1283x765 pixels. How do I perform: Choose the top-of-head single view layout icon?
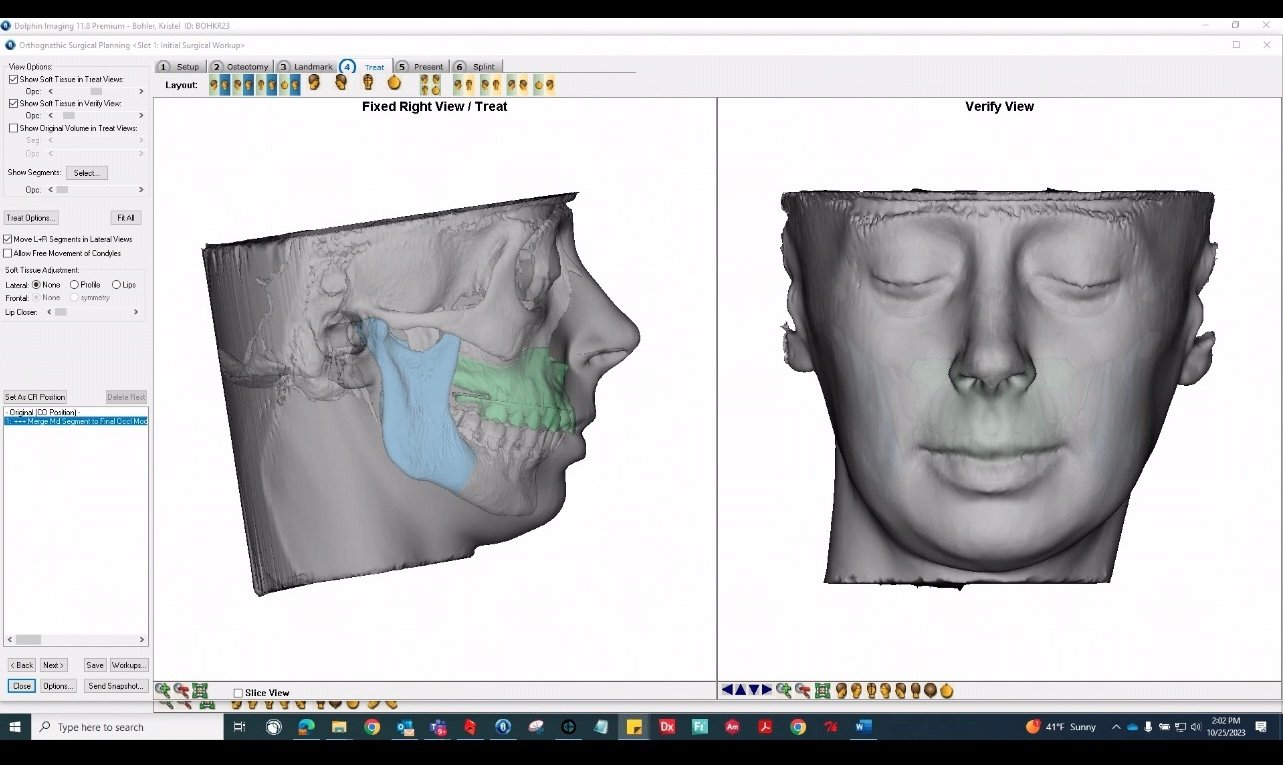[x=394, y=84]
